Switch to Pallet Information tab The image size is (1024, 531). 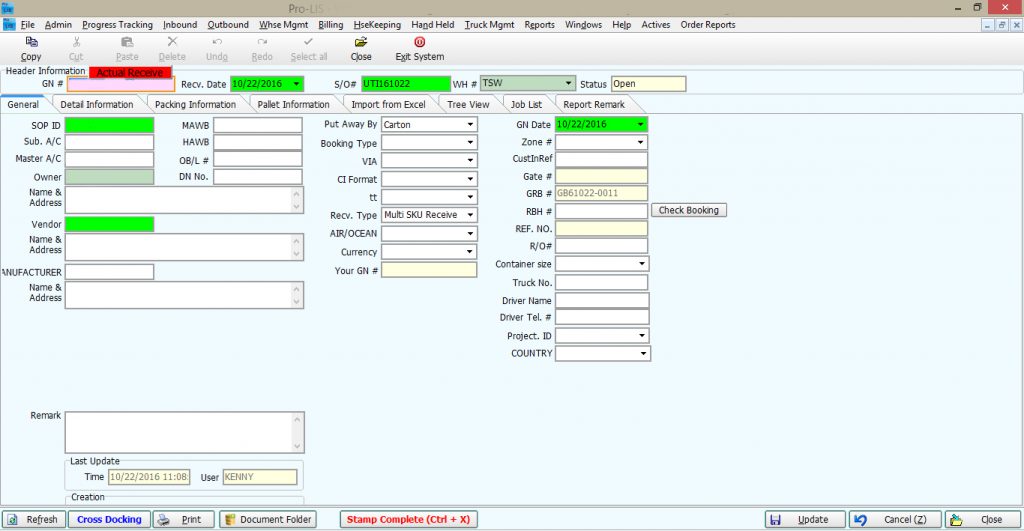(x=293, y=105)
